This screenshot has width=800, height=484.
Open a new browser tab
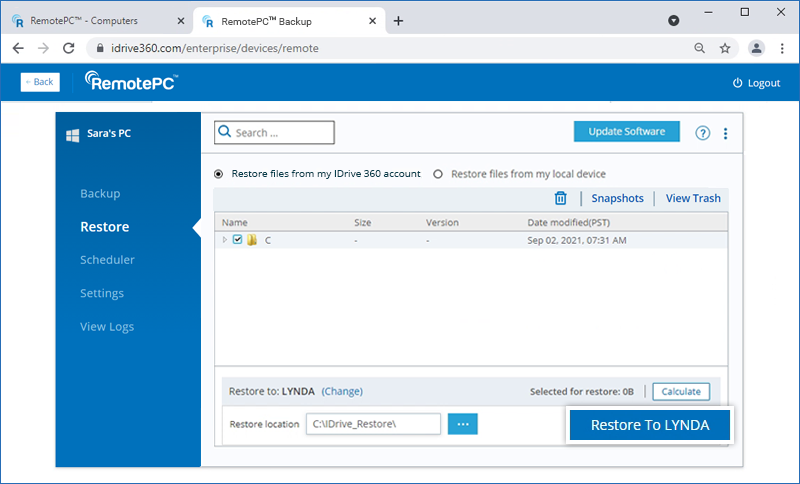click(x=398, y=21)
